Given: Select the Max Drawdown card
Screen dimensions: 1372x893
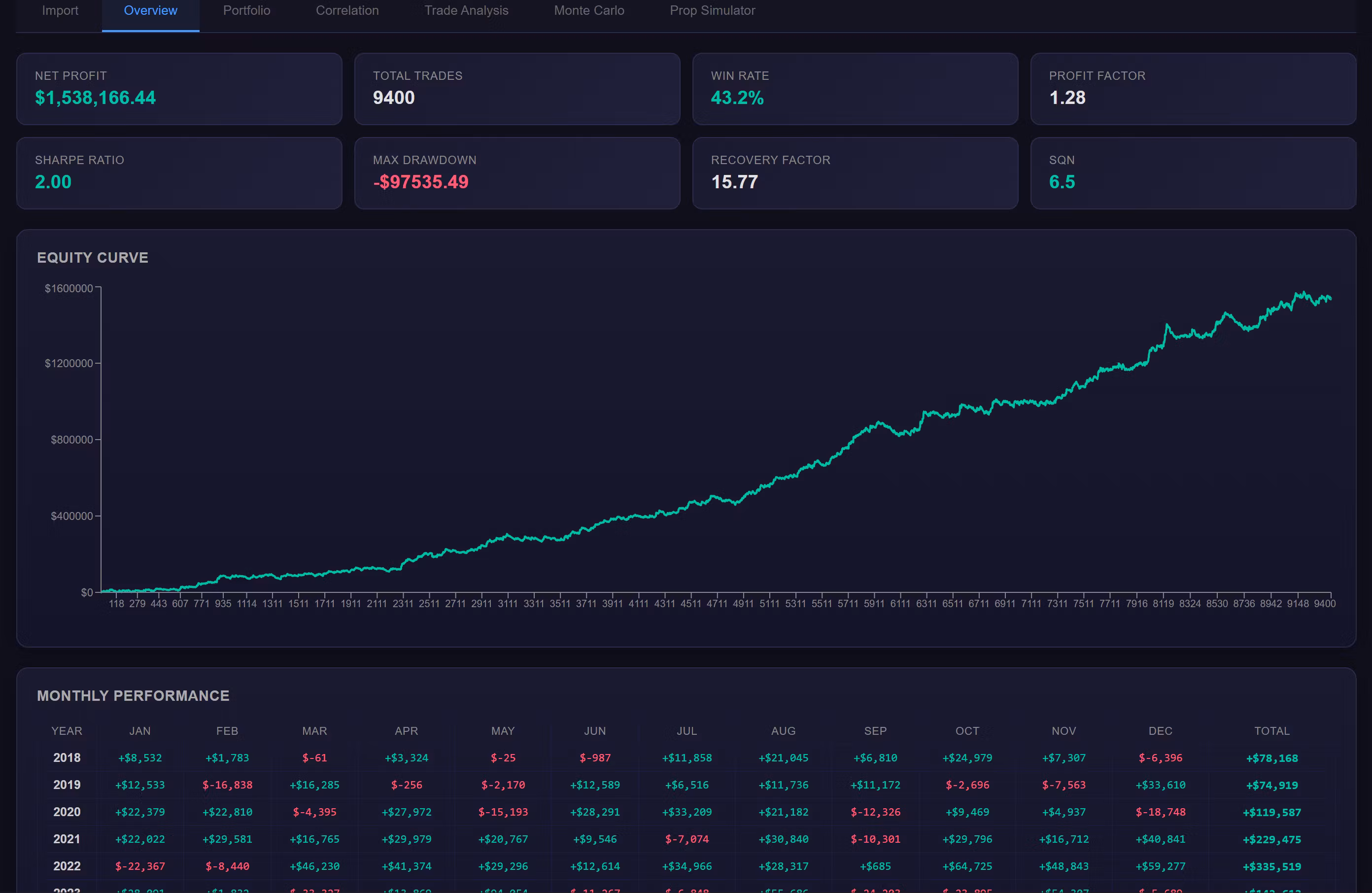Looking at the screenshot, I should point(517,173).
